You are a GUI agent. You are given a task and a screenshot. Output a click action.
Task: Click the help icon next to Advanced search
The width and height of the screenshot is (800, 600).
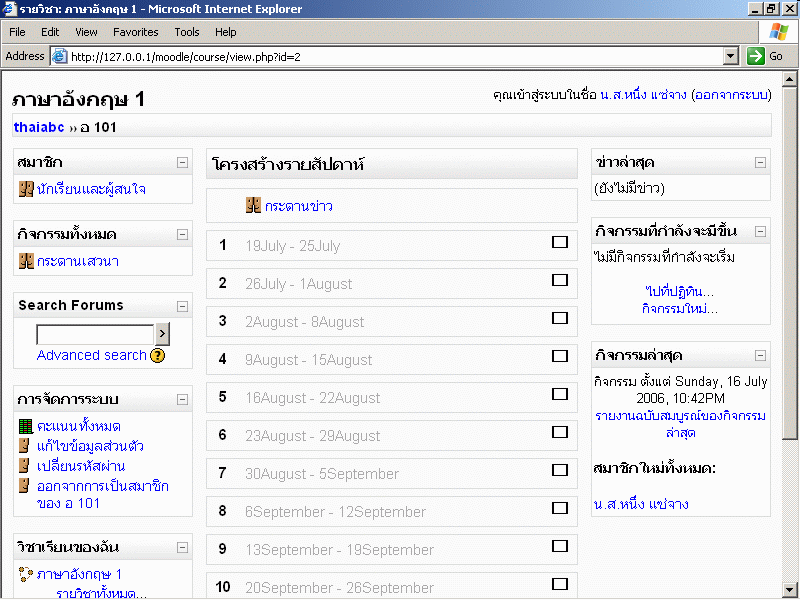[158, 355]
